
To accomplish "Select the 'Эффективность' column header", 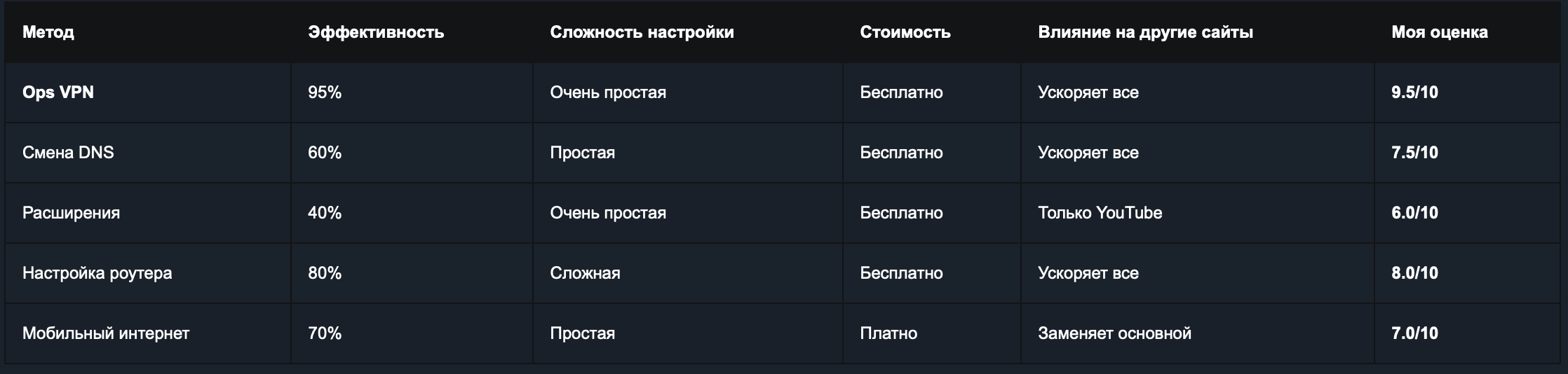I will click(376, 32).
